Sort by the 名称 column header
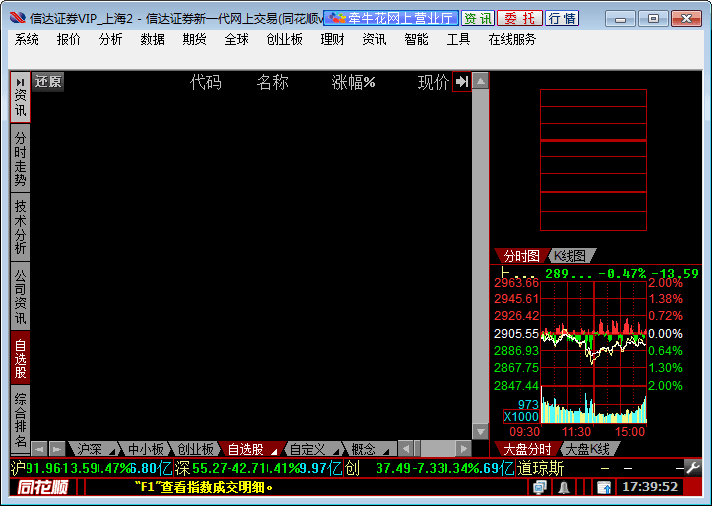Viewport: 712px width, 506px height. [x=272, y=82]
